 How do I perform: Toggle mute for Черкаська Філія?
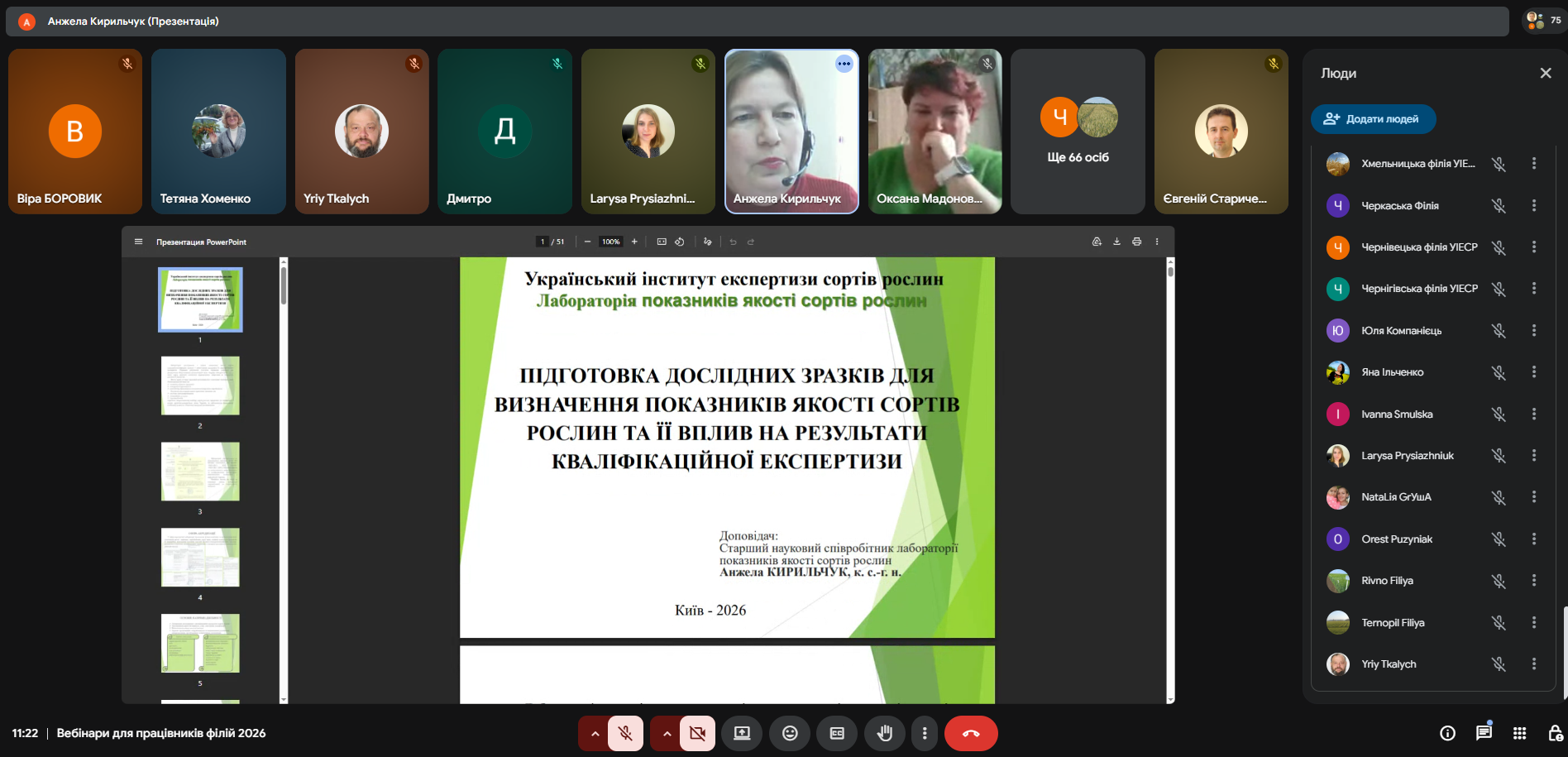pos(1498,206)
